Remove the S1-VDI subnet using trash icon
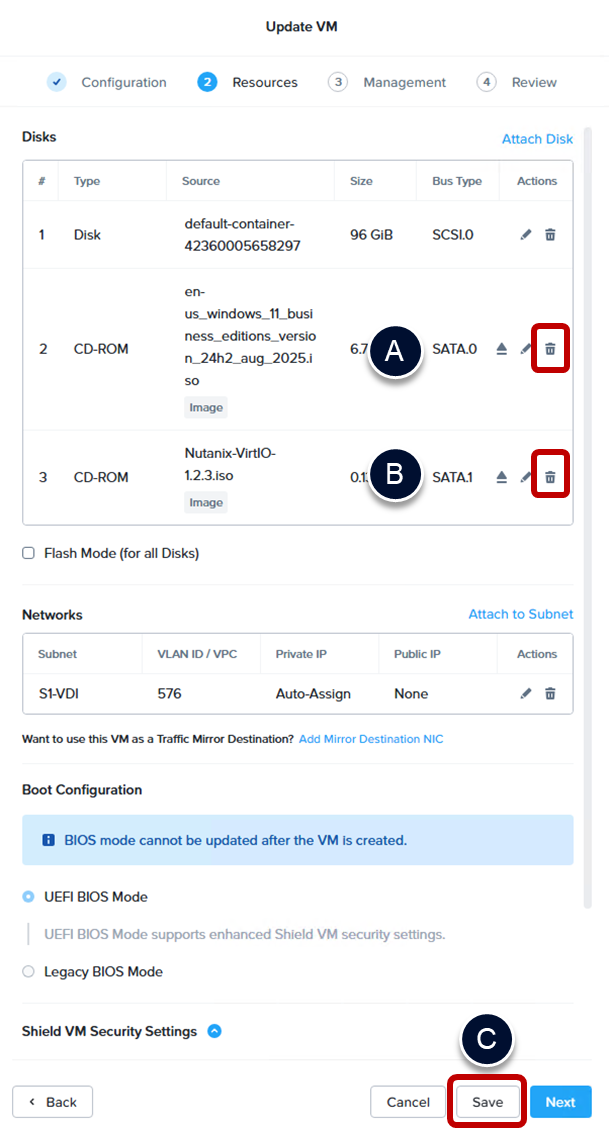 coord(550,693)
